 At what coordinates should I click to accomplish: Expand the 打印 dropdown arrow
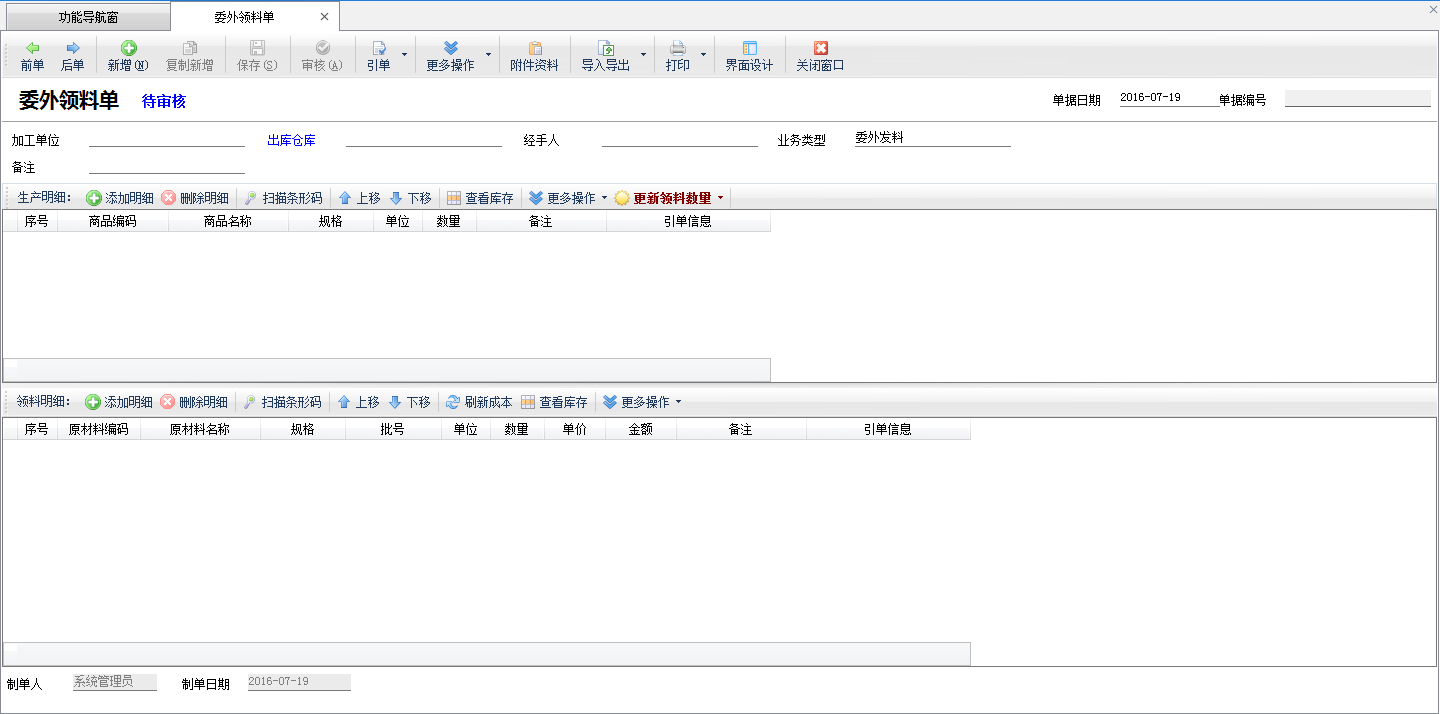click(703, 55)
